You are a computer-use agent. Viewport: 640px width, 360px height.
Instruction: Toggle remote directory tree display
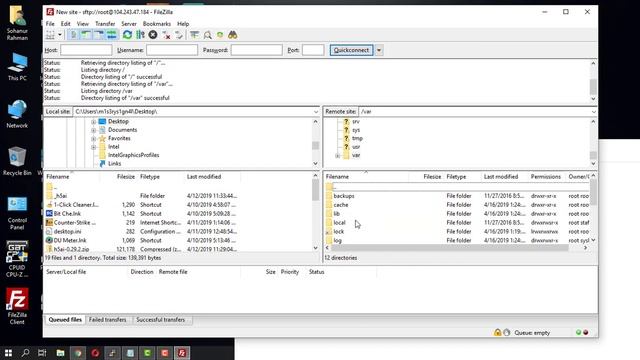point(99,35)
